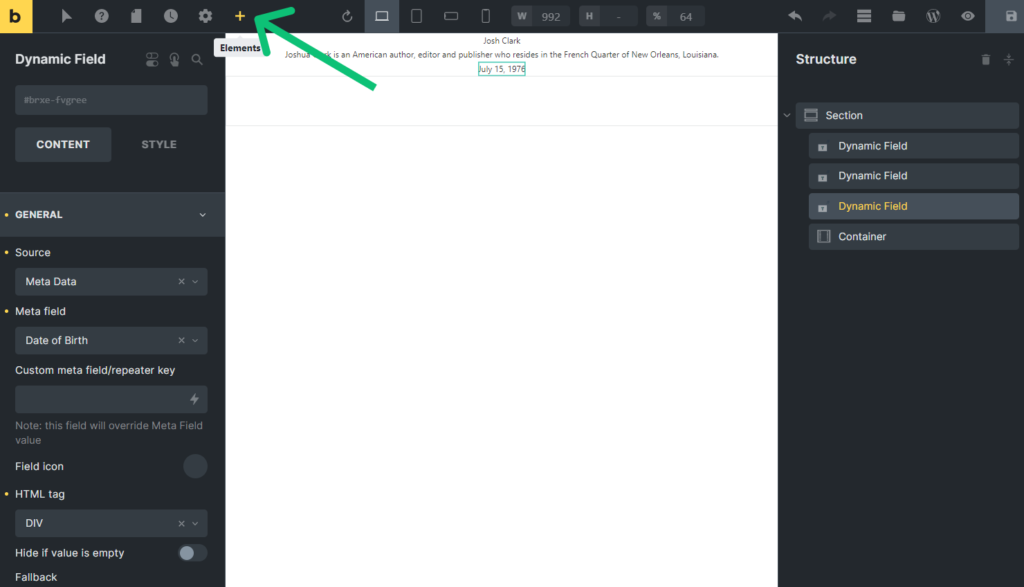Image resolution: width=1024 pixels, height=587 pixels.
Task: Clear the DIV HTML tag selection
Action: coord(182,523)
